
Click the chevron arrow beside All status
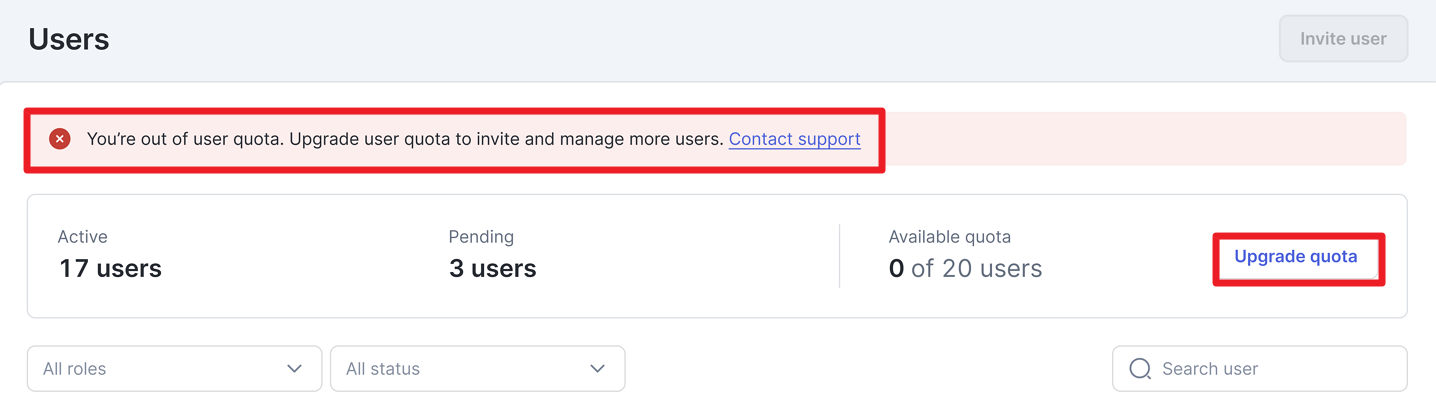tap(597, 369)
